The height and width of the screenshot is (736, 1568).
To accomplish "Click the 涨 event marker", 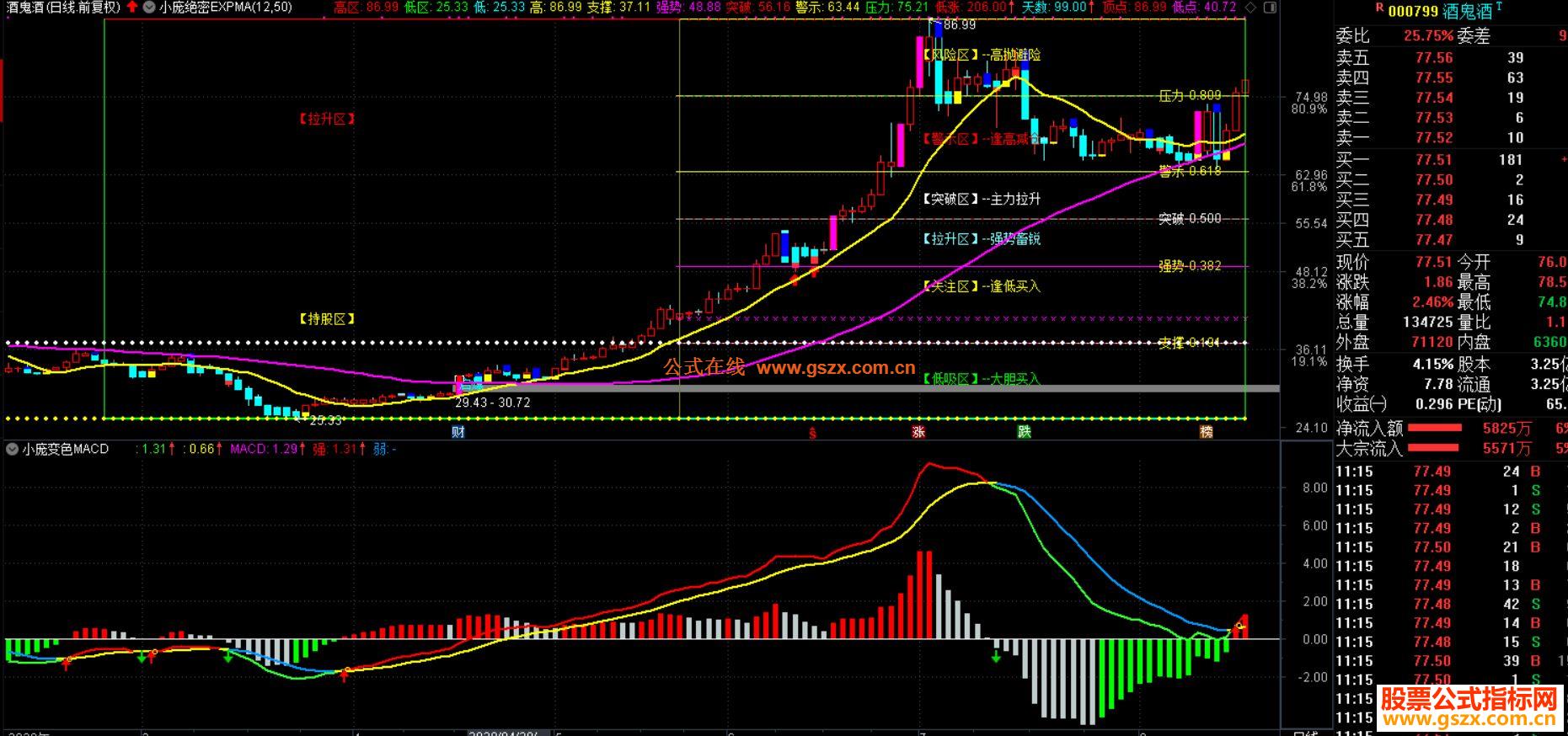I will click(918, 432).
